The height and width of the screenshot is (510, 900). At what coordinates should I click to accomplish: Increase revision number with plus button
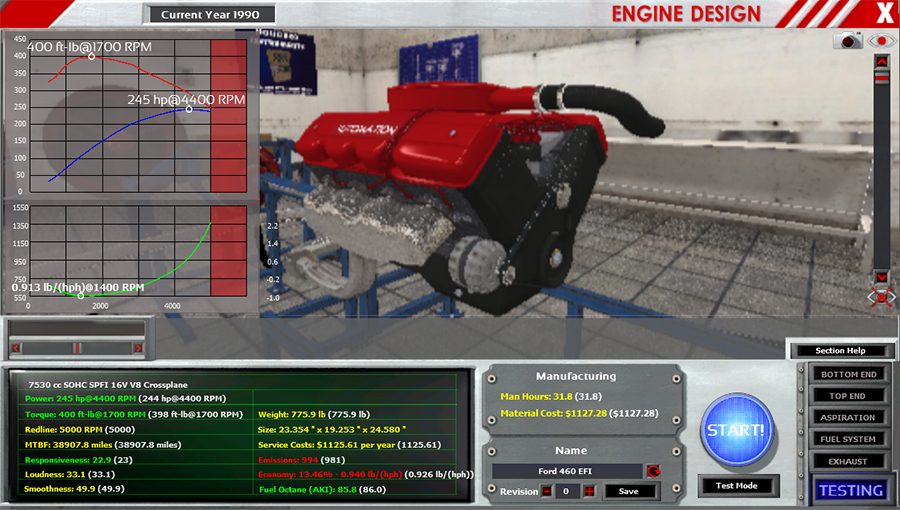[589, 491]
